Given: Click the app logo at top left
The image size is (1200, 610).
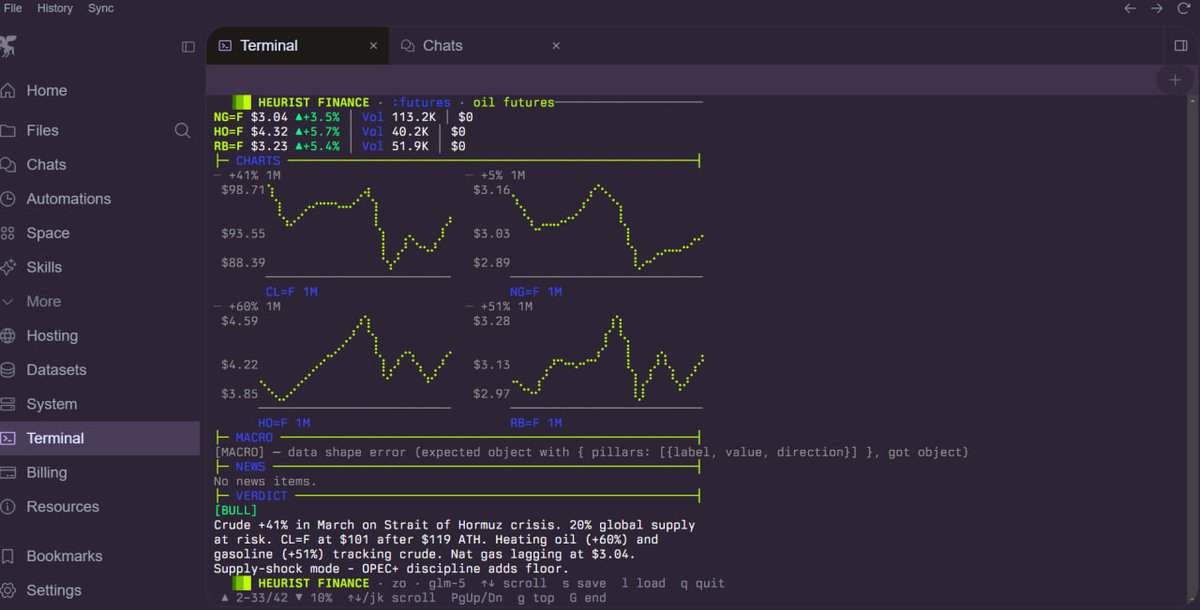Looking at the screenshot, I should pyautogui.click(x=8, y=46).
